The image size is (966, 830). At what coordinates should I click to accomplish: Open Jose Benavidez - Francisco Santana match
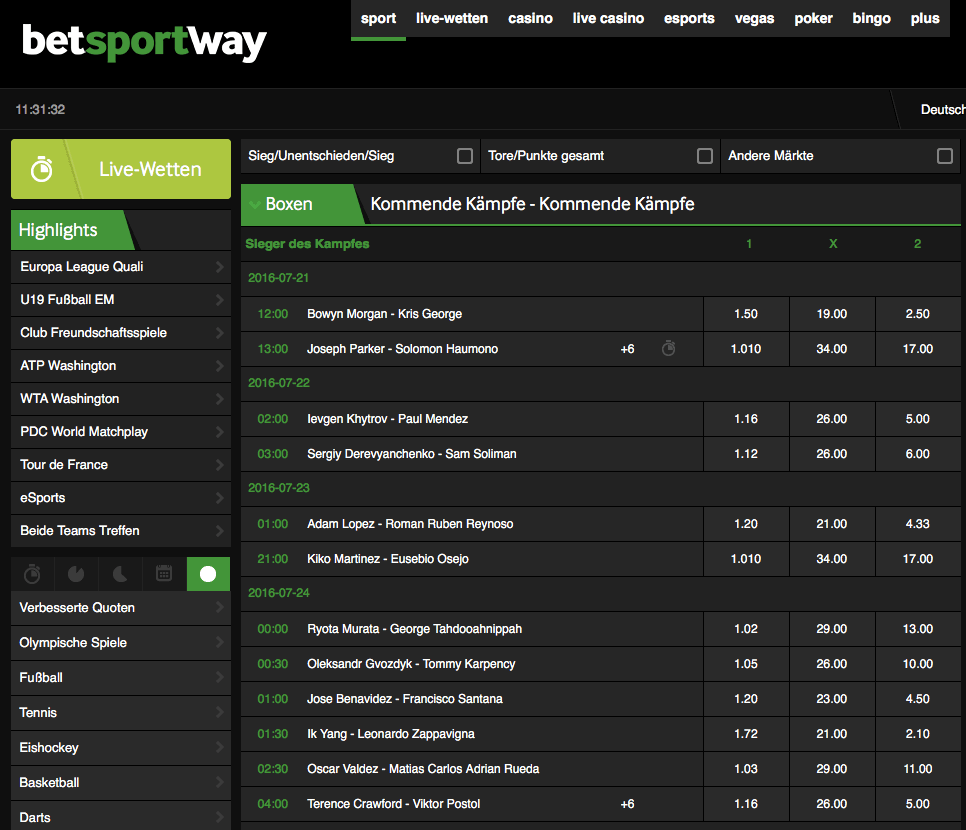(405, 699)
